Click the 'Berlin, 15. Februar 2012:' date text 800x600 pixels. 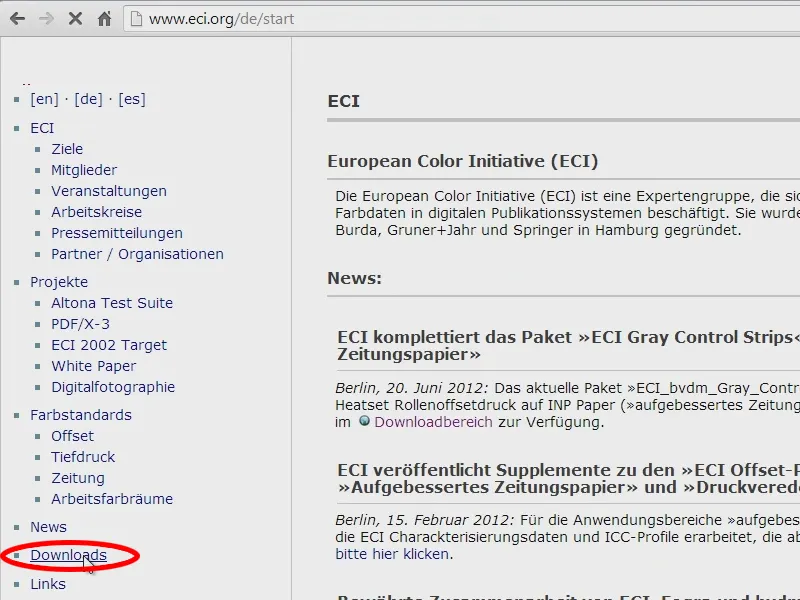click(424, 520)
